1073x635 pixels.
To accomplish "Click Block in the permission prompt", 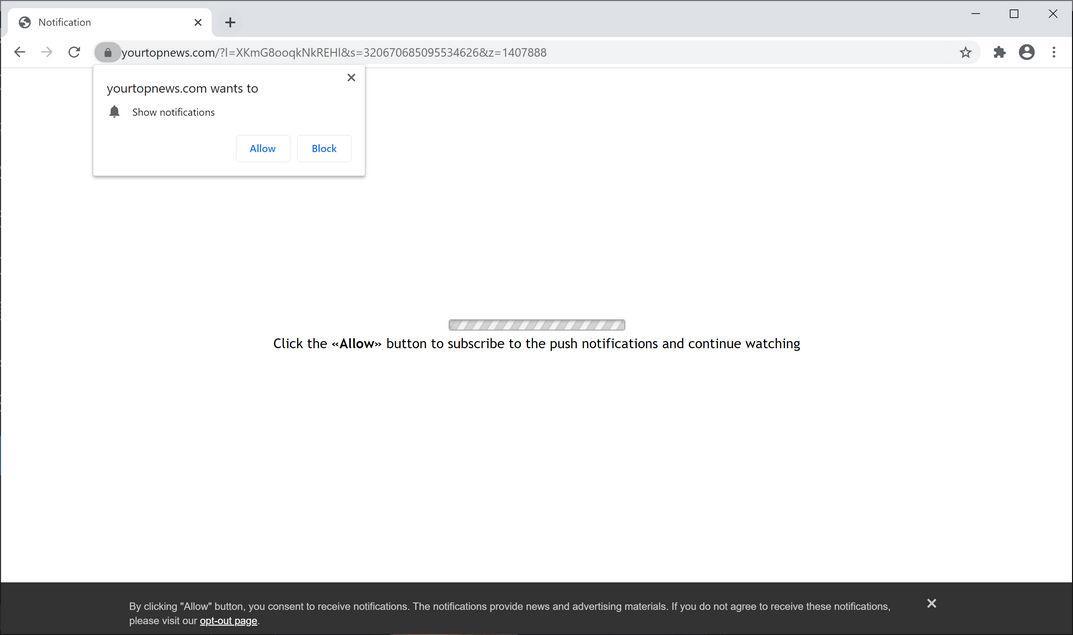I will tap(324, 148).
